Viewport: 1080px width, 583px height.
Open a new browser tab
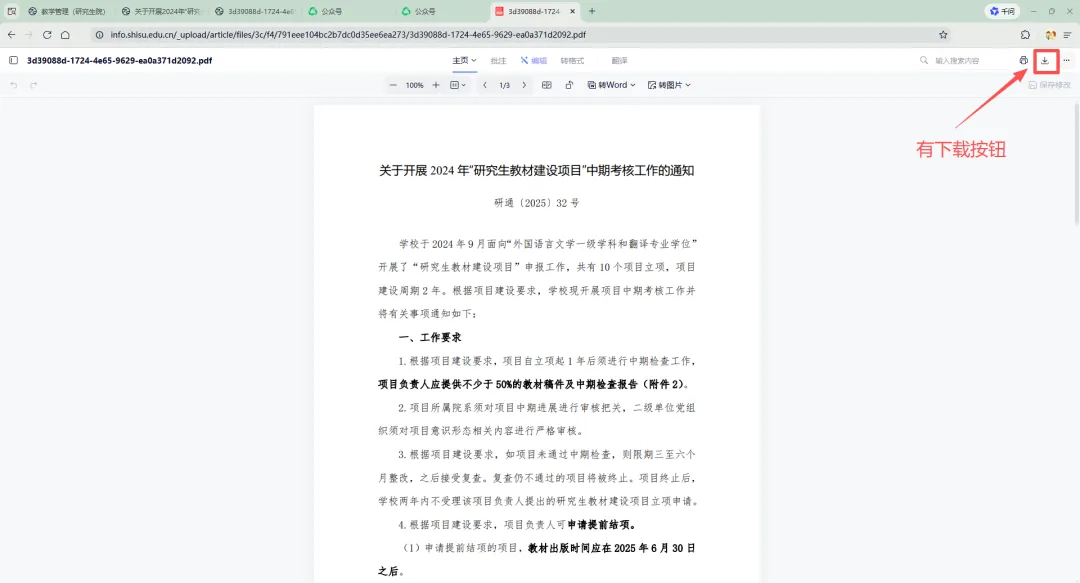(x=592, y=11)
